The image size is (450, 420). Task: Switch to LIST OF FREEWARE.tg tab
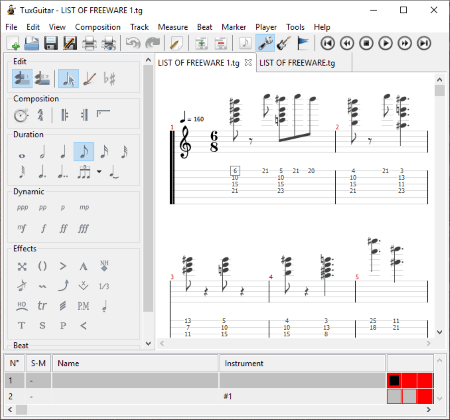pos(297,63)
